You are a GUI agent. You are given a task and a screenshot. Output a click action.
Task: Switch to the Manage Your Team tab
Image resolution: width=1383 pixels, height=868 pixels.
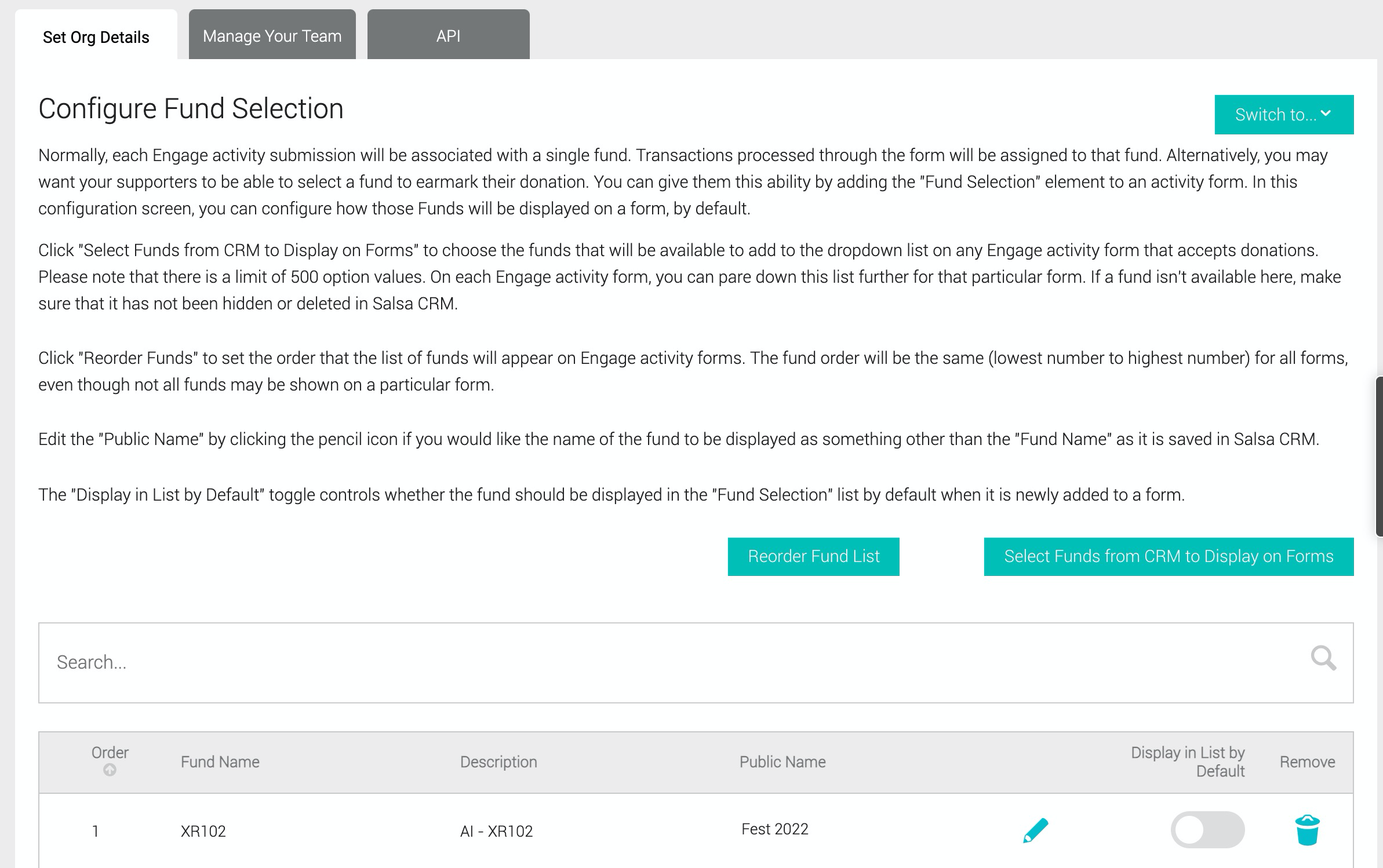(x=272, y=35)
